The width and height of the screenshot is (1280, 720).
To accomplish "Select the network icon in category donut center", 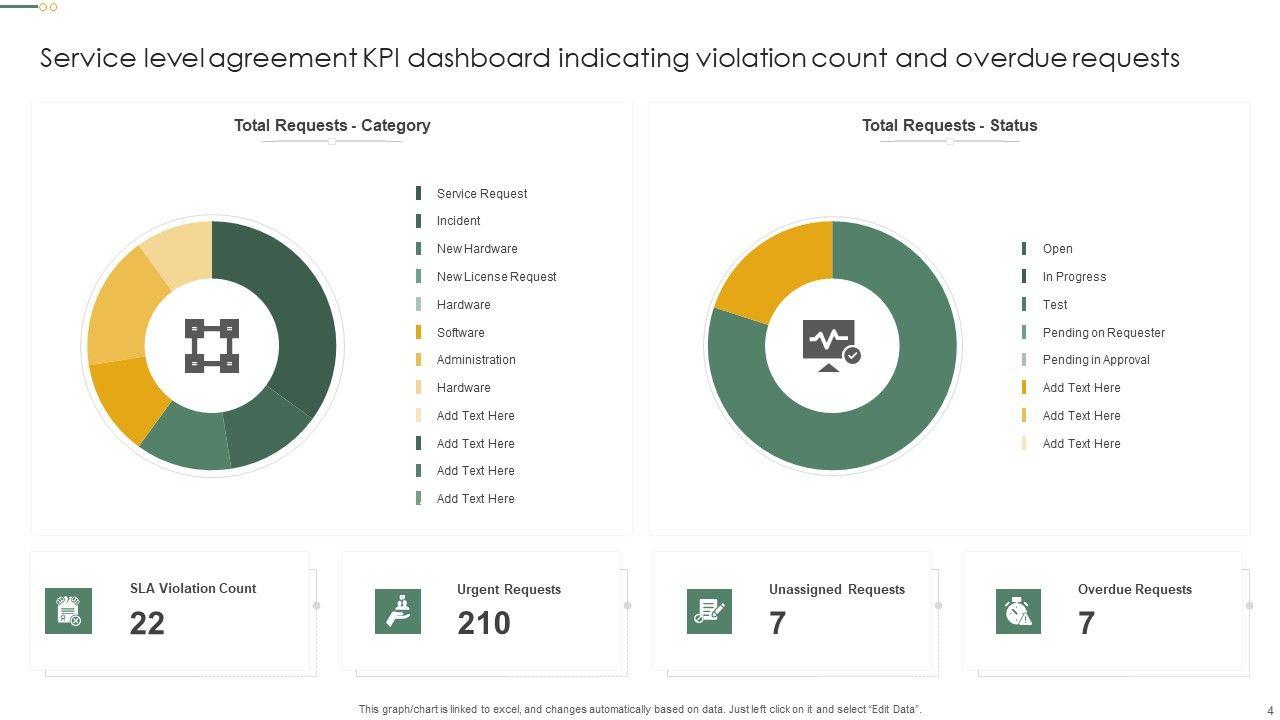I will tap(212, 346).
